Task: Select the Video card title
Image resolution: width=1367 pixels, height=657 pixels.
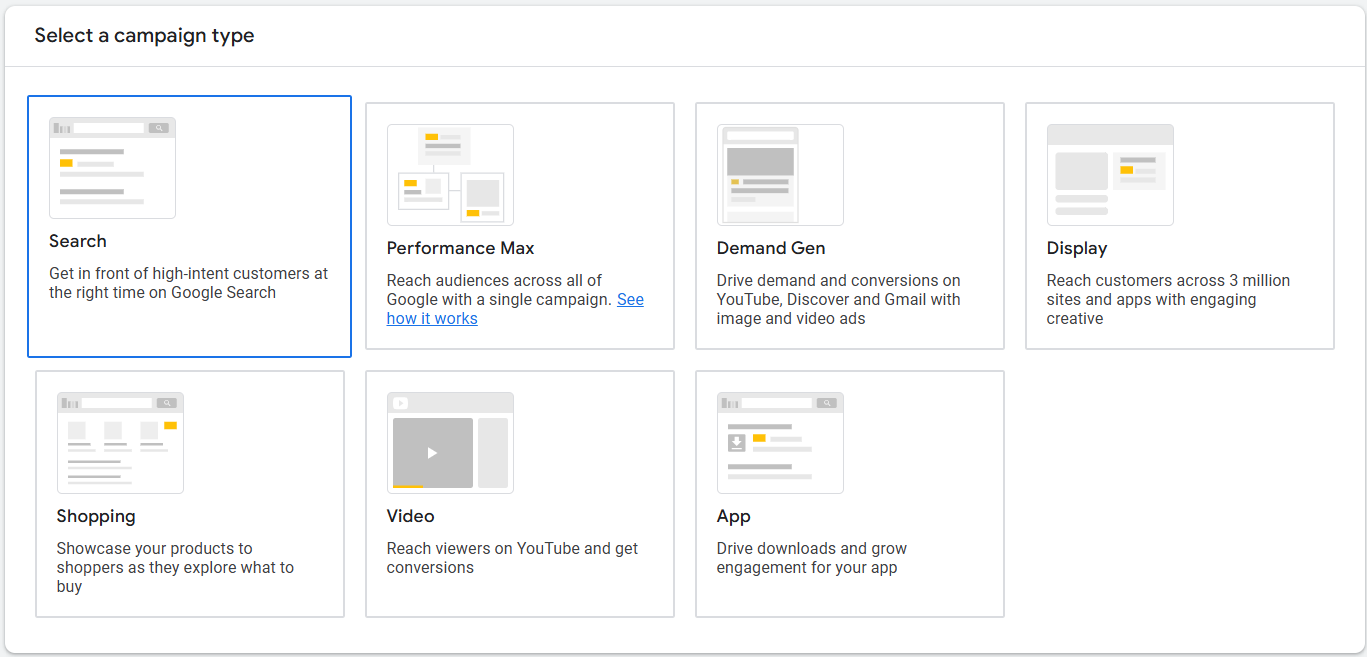Action: click(x=411, y=516)
